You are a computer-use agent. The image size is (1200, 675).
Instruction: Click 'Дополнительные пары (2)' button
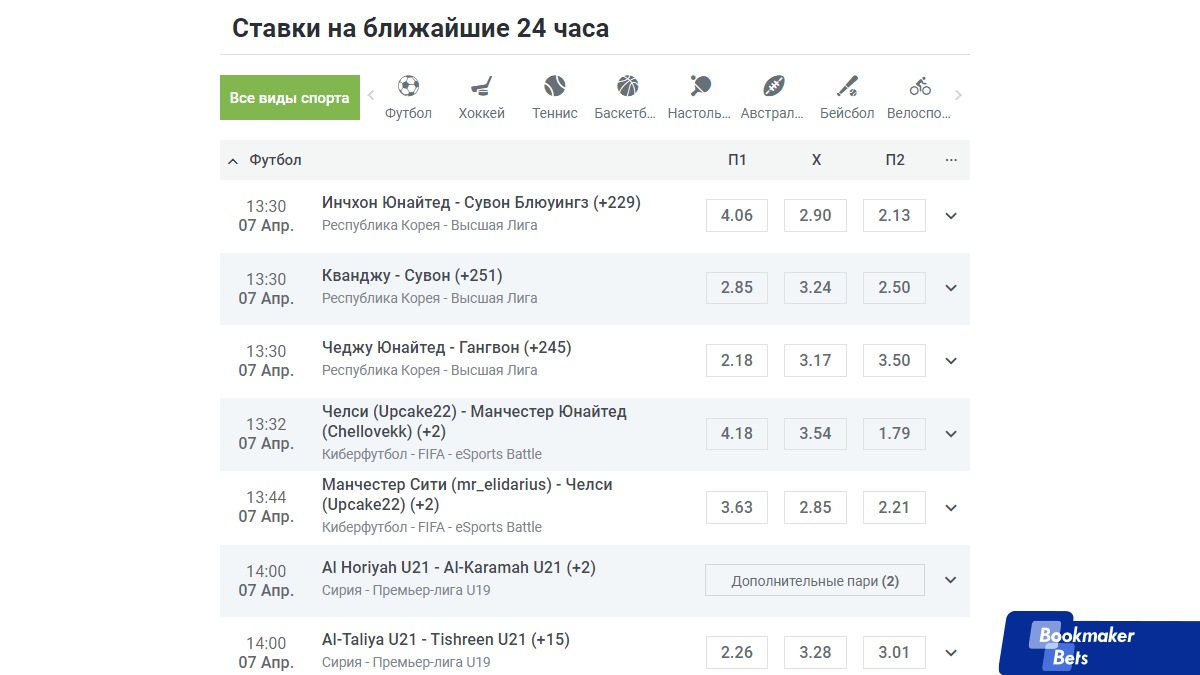815,581
